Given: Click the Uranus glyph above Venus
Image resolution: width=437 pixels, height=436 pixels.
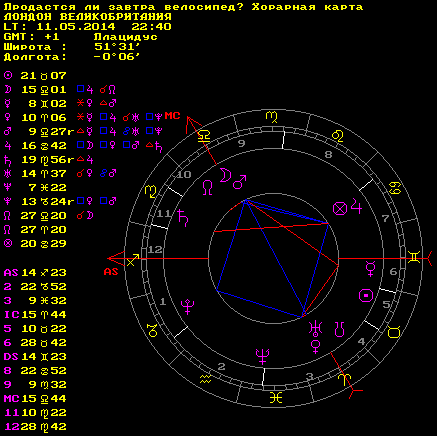Looking at the screenshot, I should (315, 328).
